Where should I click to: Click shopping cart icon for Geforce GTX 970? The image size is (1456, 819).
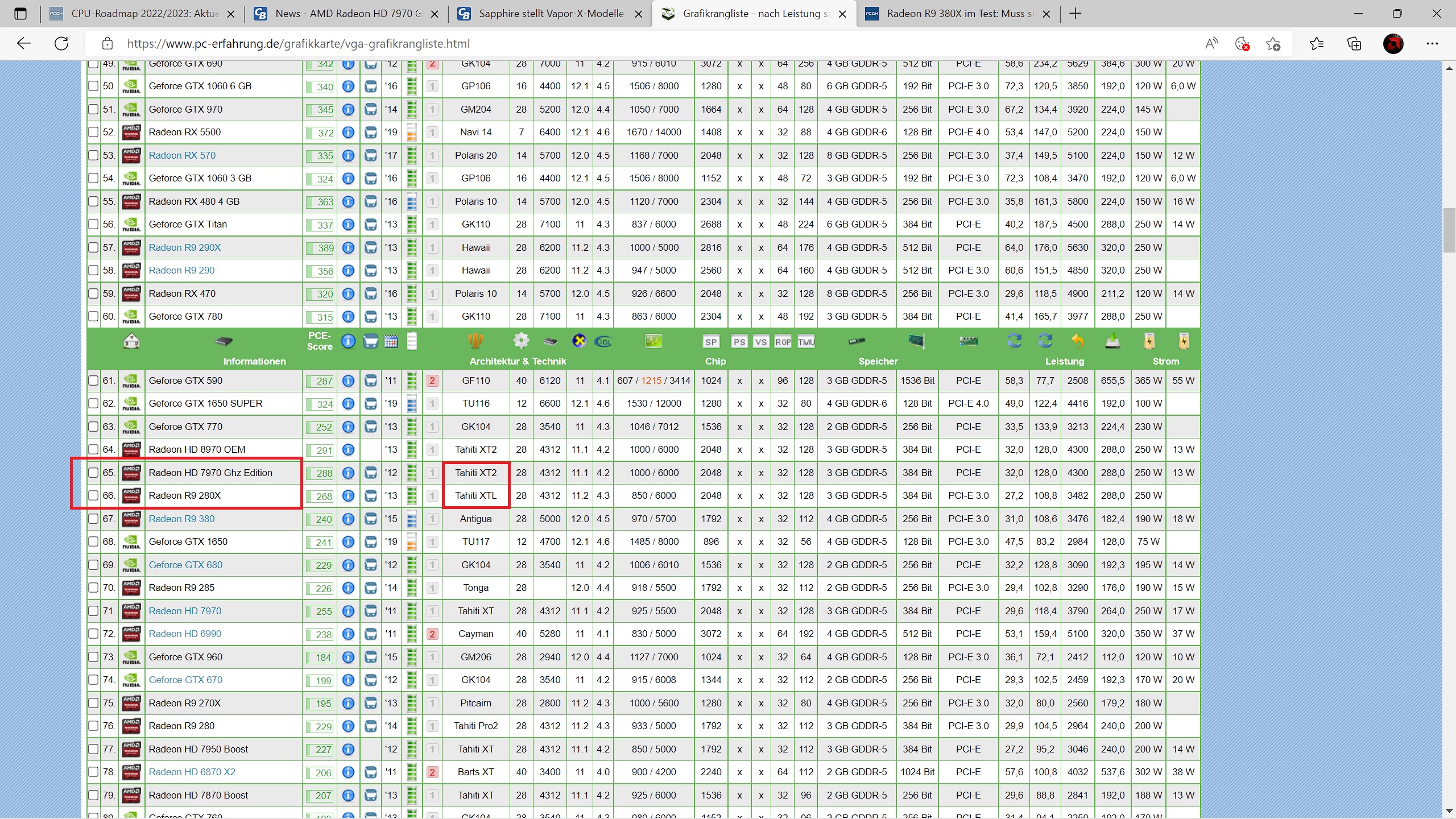pyautogui.click(x=370, y=109)
